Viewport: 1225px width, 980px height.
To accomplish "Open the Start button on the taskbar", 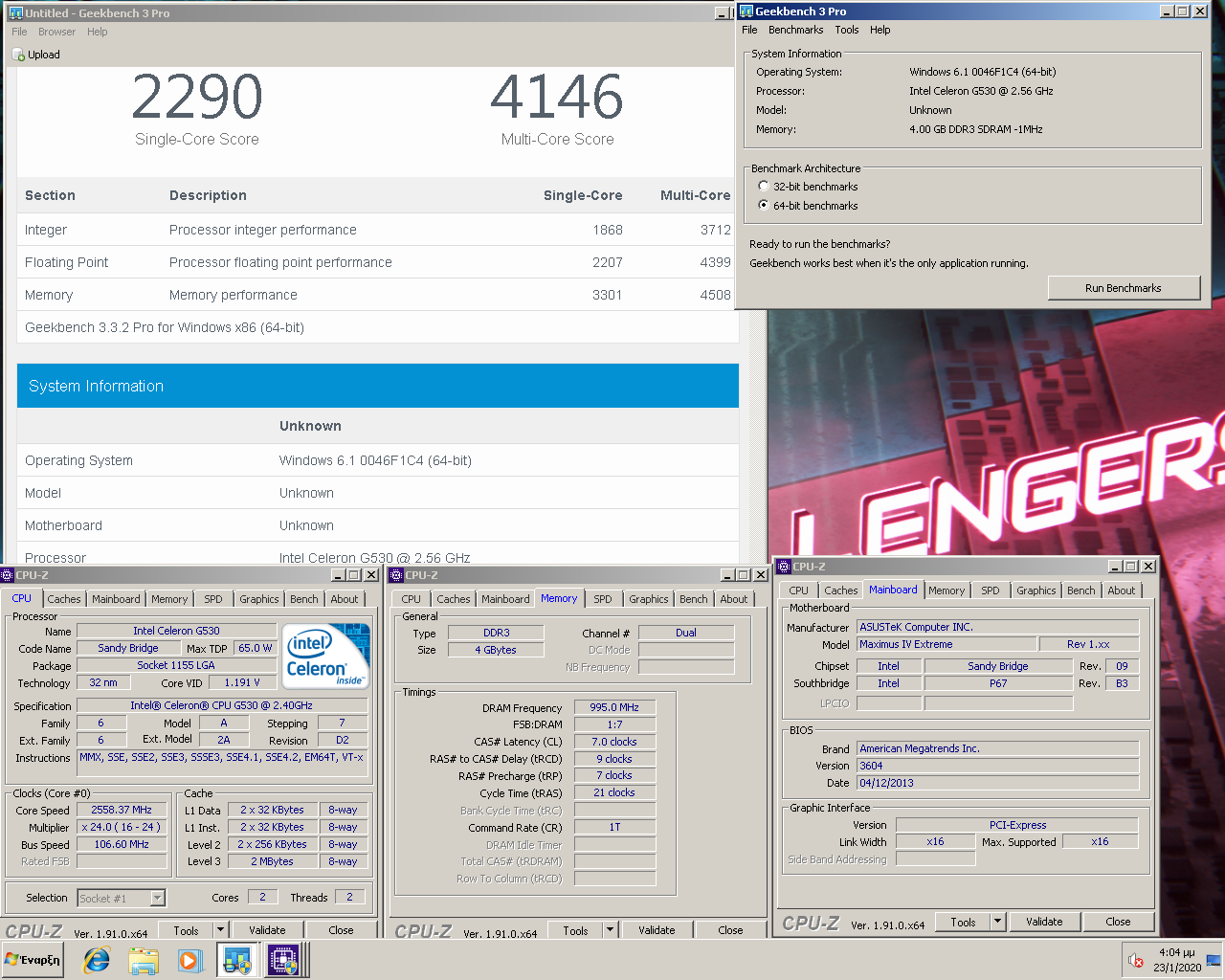I will click(33, 959).
